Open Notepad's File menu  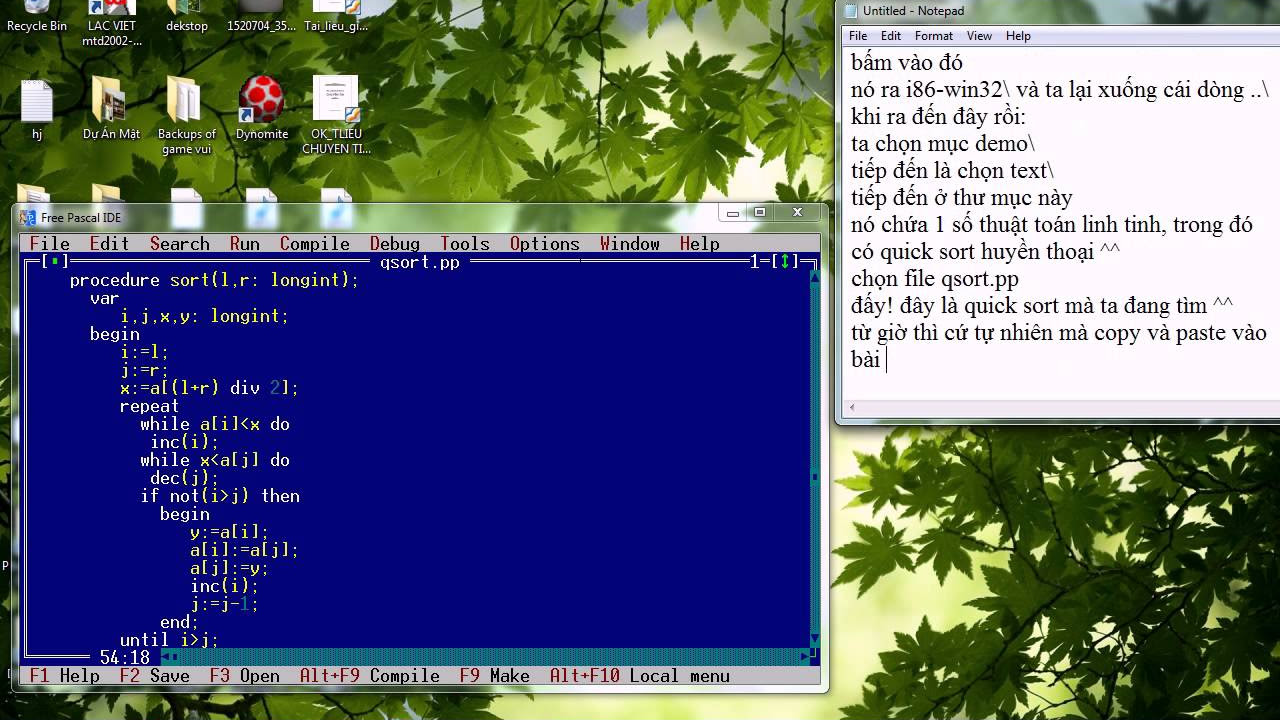tap(858, 36)
